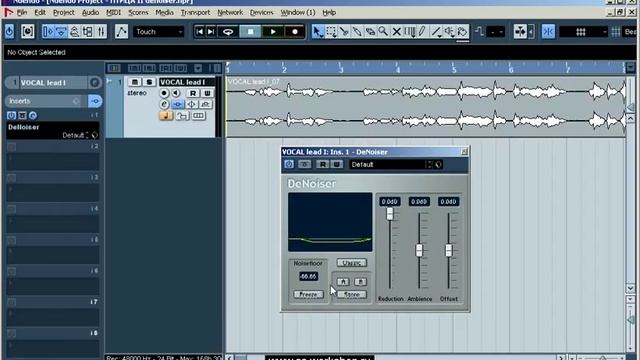Select the Scrub hand tool
Screen dimensions: 640x360
462,31
